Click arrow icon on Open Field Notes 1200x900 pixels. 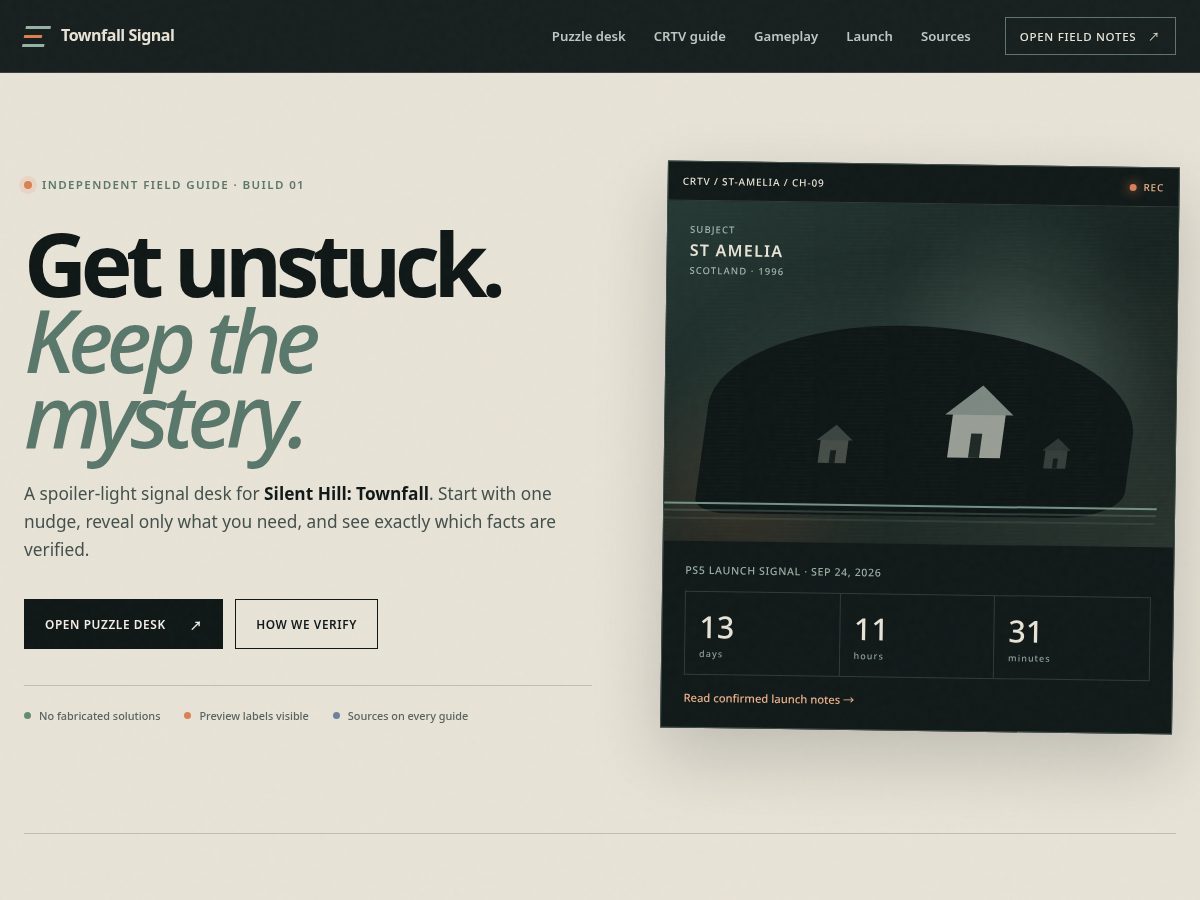coord(1154,36)
